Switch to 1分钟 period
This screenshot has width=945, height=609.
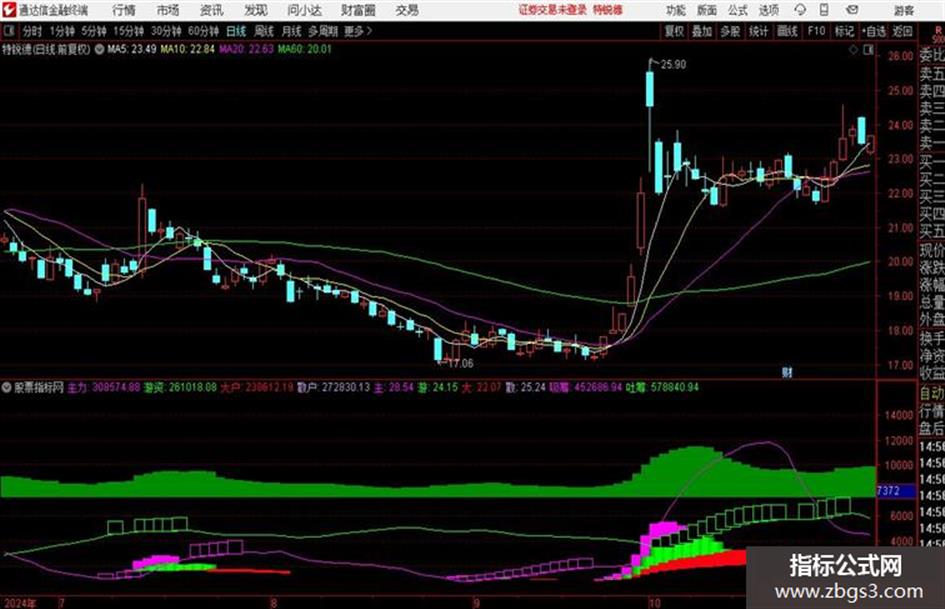click(x=62, y=31)
